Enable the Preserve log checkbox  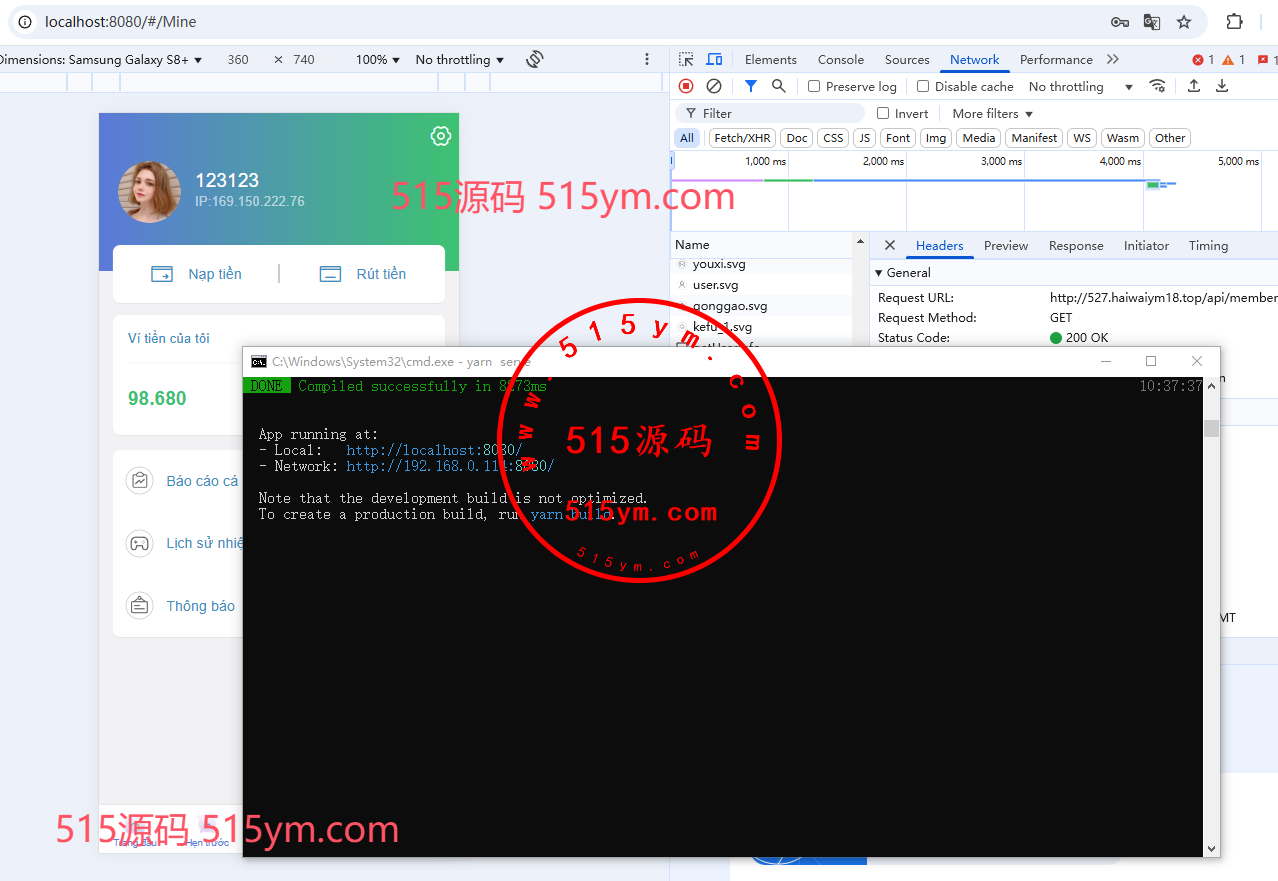pyautogui.click(x=814, y=87)
